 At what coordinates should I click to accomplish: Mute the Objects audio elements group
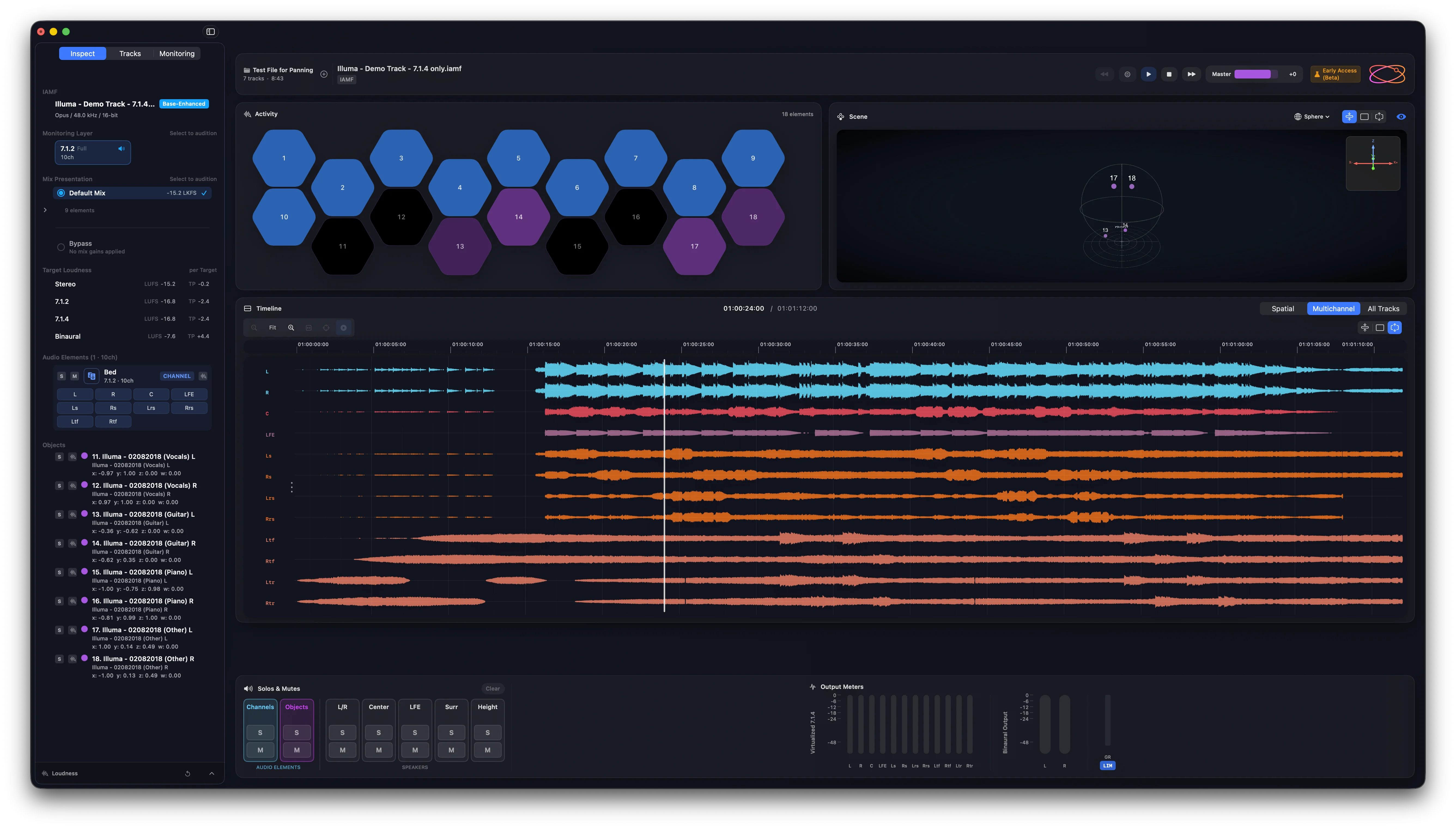(296, 751)
